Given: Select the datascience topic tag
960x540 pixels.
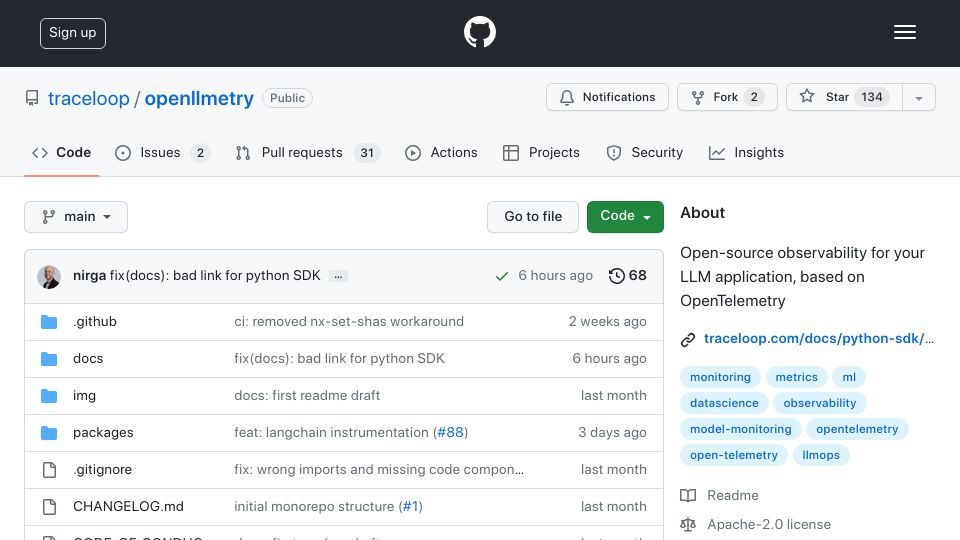Looking at the screenshot, I should click(x=724, y=403).
